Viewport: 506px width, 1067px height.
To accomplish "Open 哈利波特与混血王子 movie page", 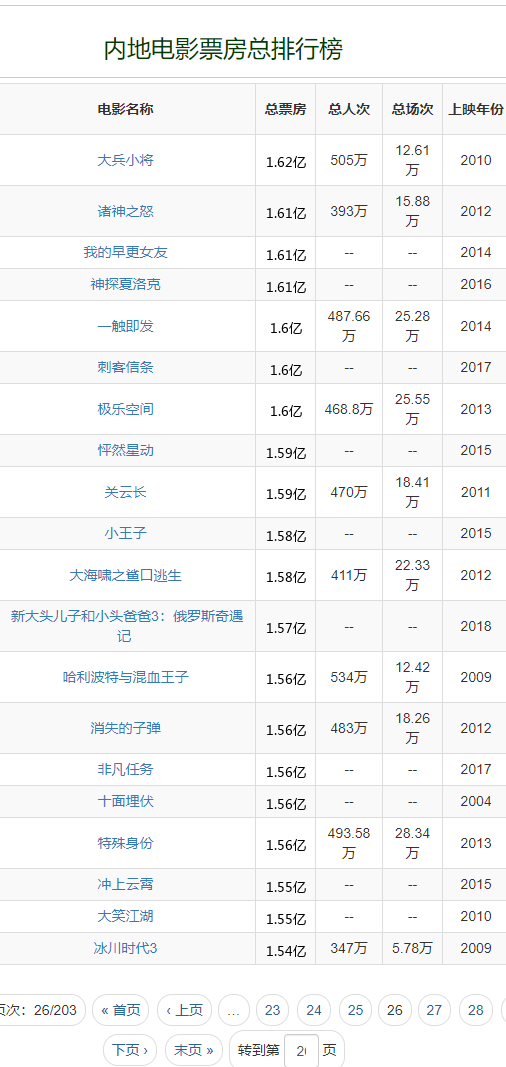I will [x=126, y=677].
